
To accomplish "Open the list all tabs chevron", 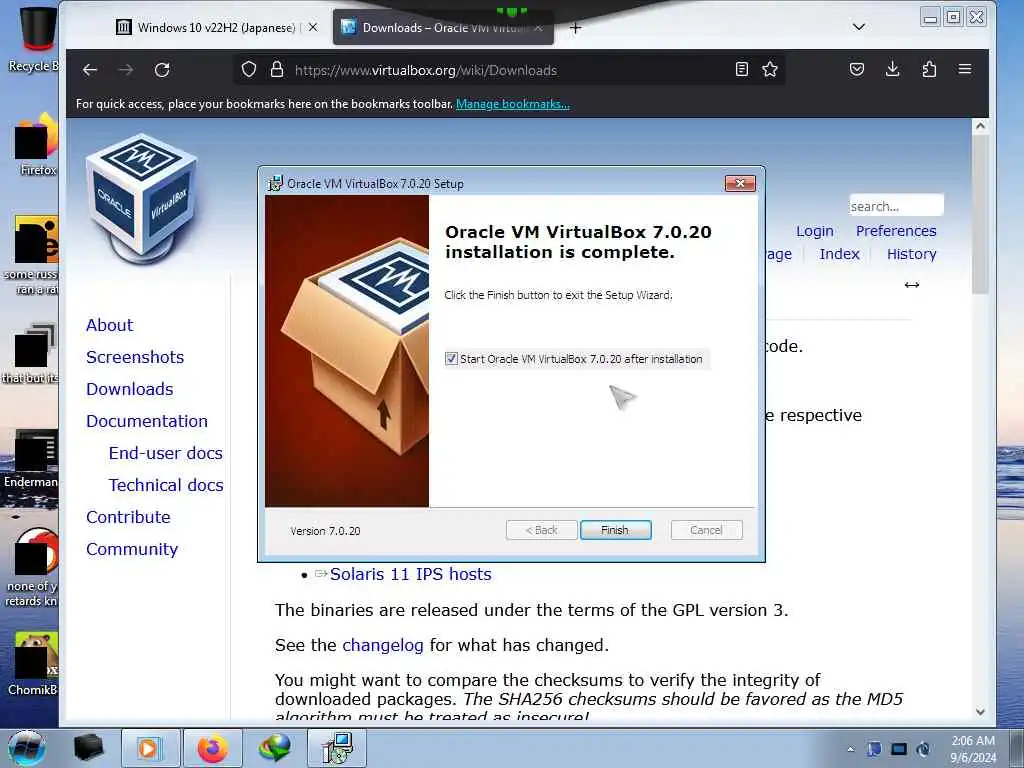I will [859, 27].
